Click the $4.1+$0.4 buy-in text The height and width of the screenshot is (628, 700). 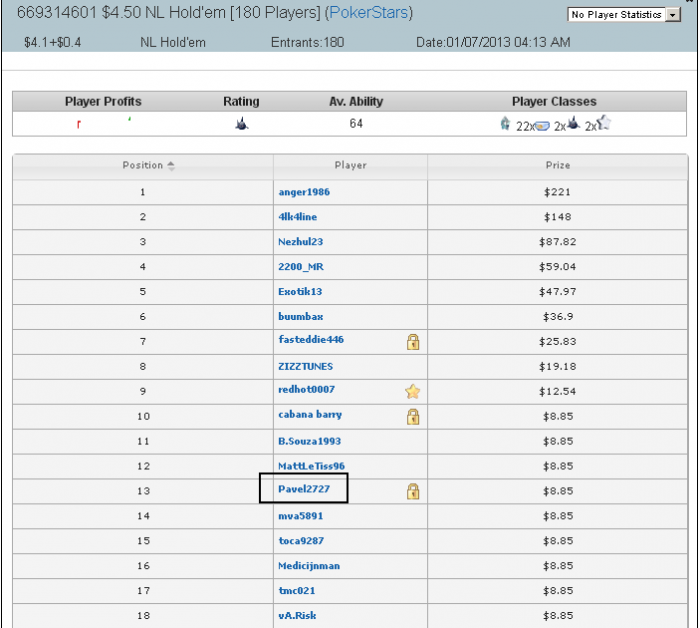53,42
